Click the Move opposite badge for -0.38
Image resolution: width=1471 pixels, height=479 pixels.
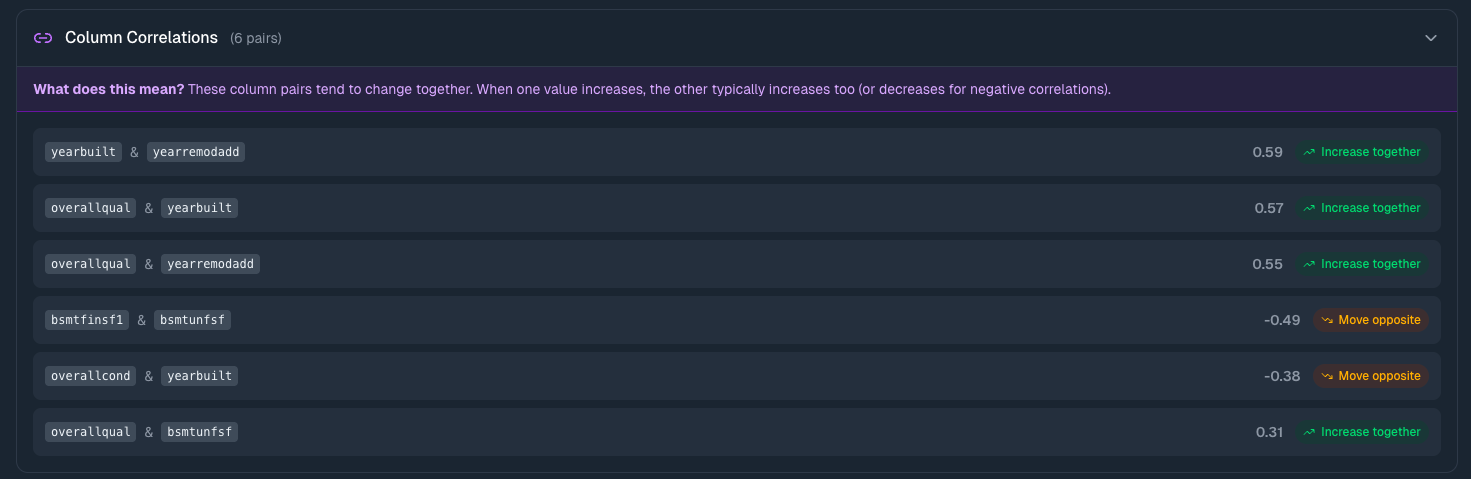point(1370,376)
